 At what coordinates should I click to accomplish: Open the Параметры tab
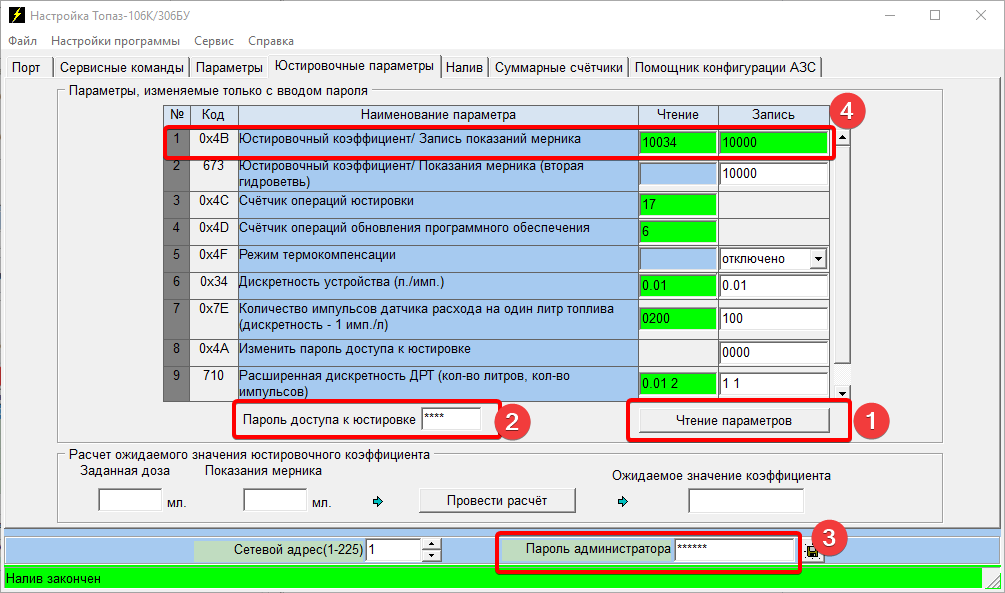point(229,67)
